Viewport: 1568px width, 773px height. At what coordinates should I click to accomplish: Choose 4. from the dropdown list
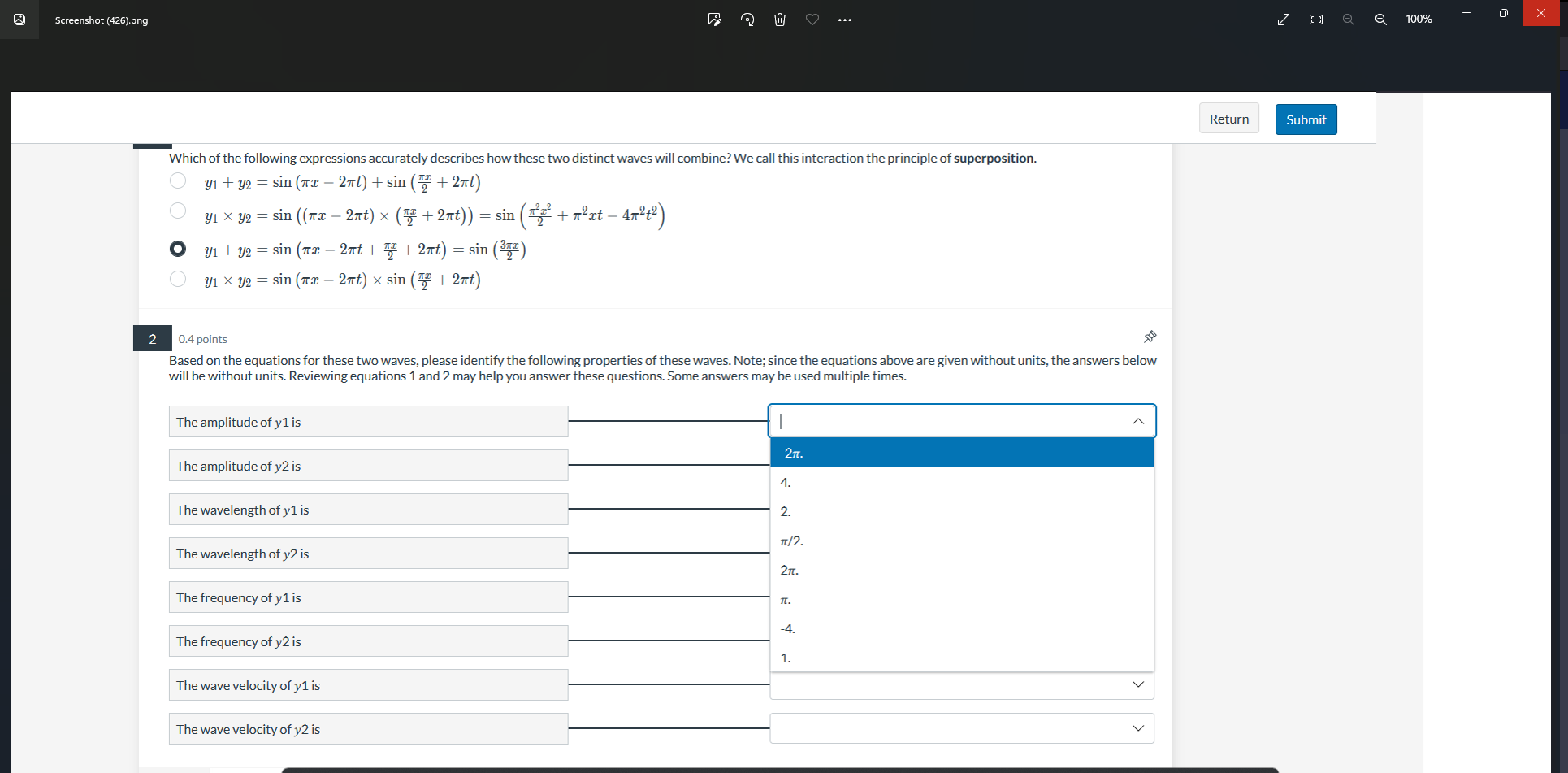(962, 482)
